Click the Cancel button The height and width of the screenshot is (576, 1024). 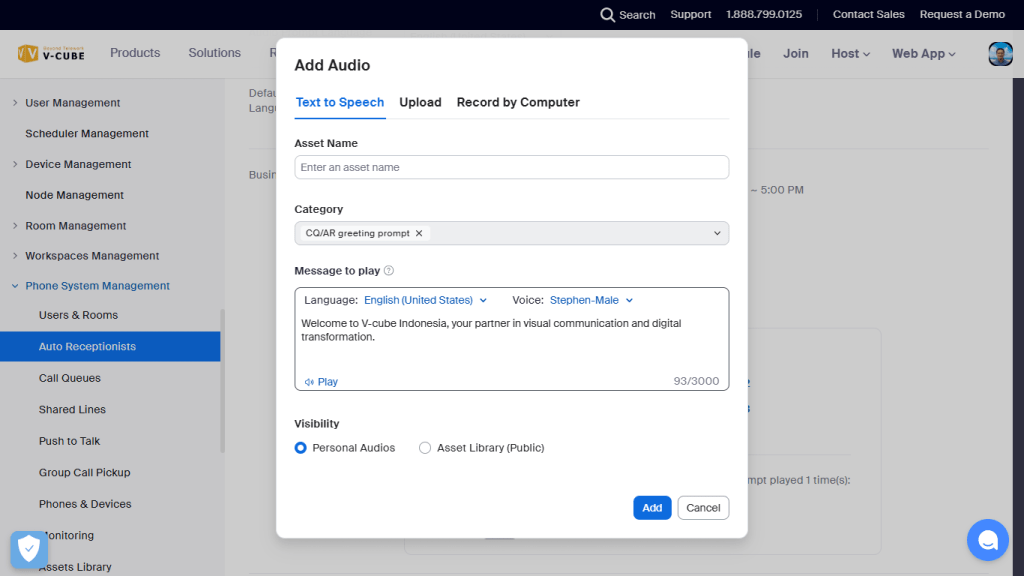click(703, 508)
